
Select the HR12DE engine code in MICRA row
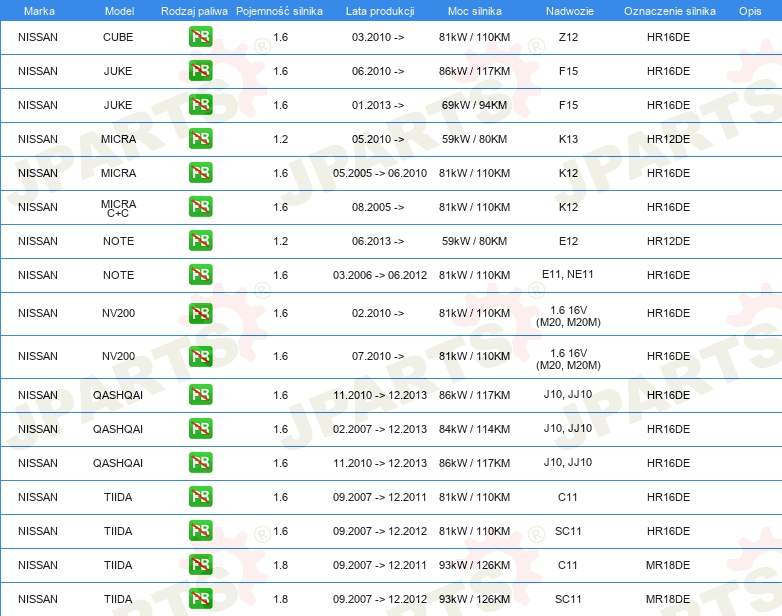668,139
